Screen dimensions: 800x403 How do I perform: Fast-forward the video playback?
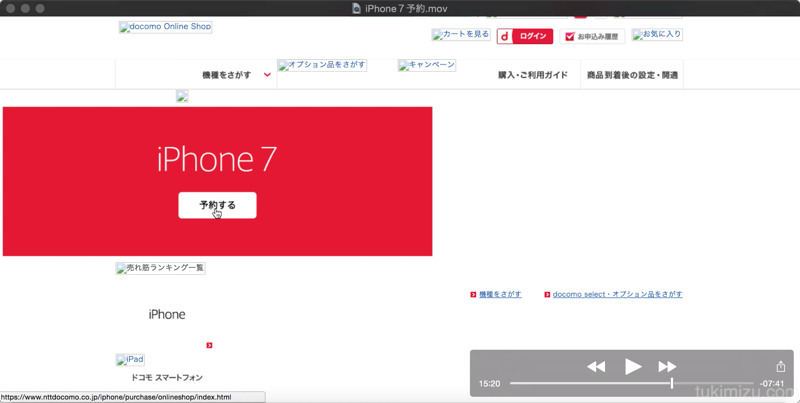click(x=667, y=366)
